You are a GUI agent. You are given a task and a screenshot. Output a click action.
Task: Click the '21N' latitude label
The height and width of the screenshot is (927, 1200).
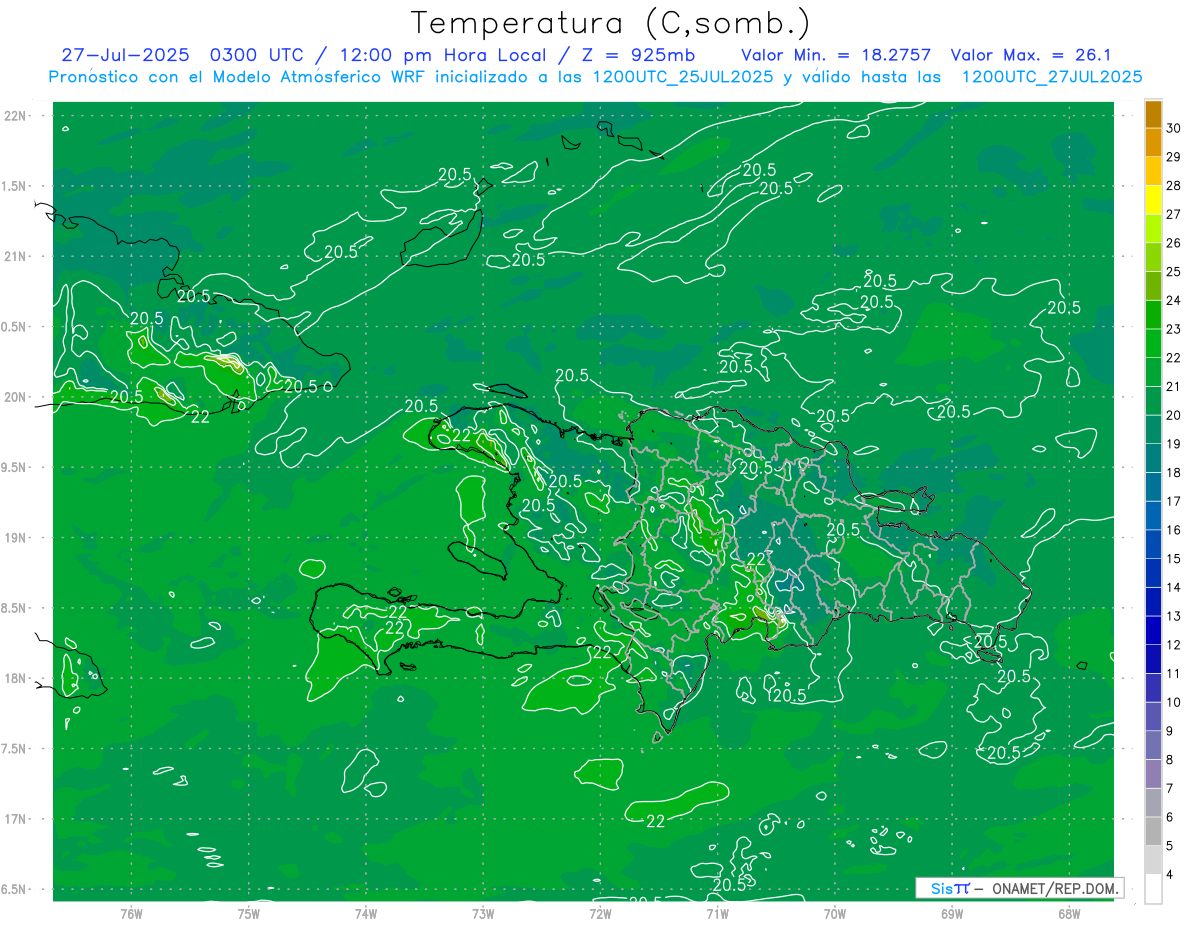pos(14,256)
